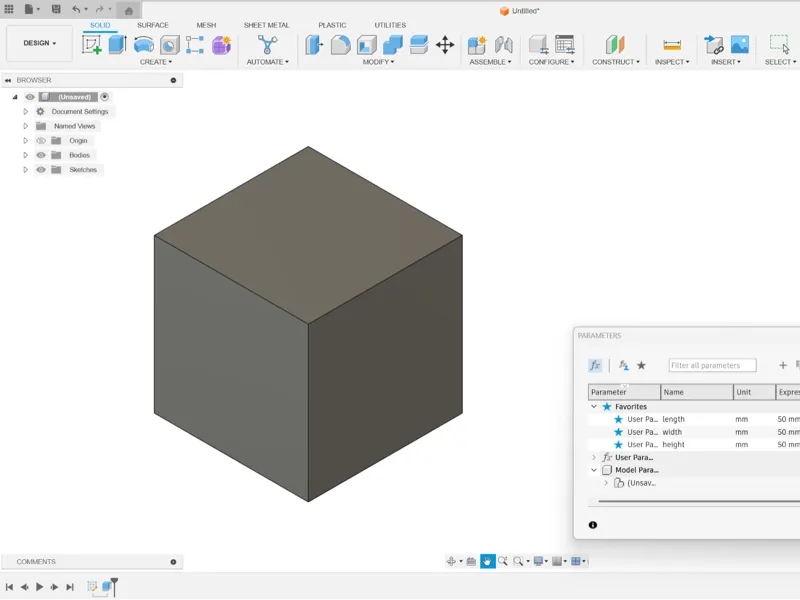Expand the User Parameters group

click(x=594, y=458)
